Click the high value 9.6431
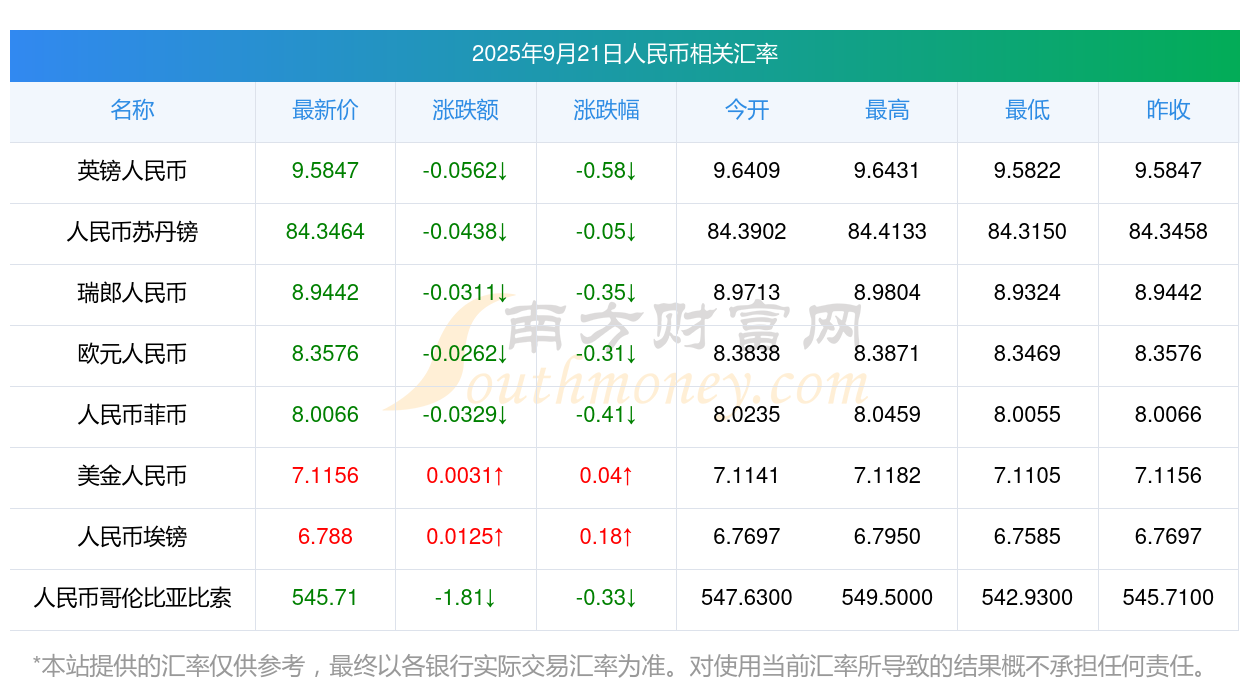 pos(887,171)
